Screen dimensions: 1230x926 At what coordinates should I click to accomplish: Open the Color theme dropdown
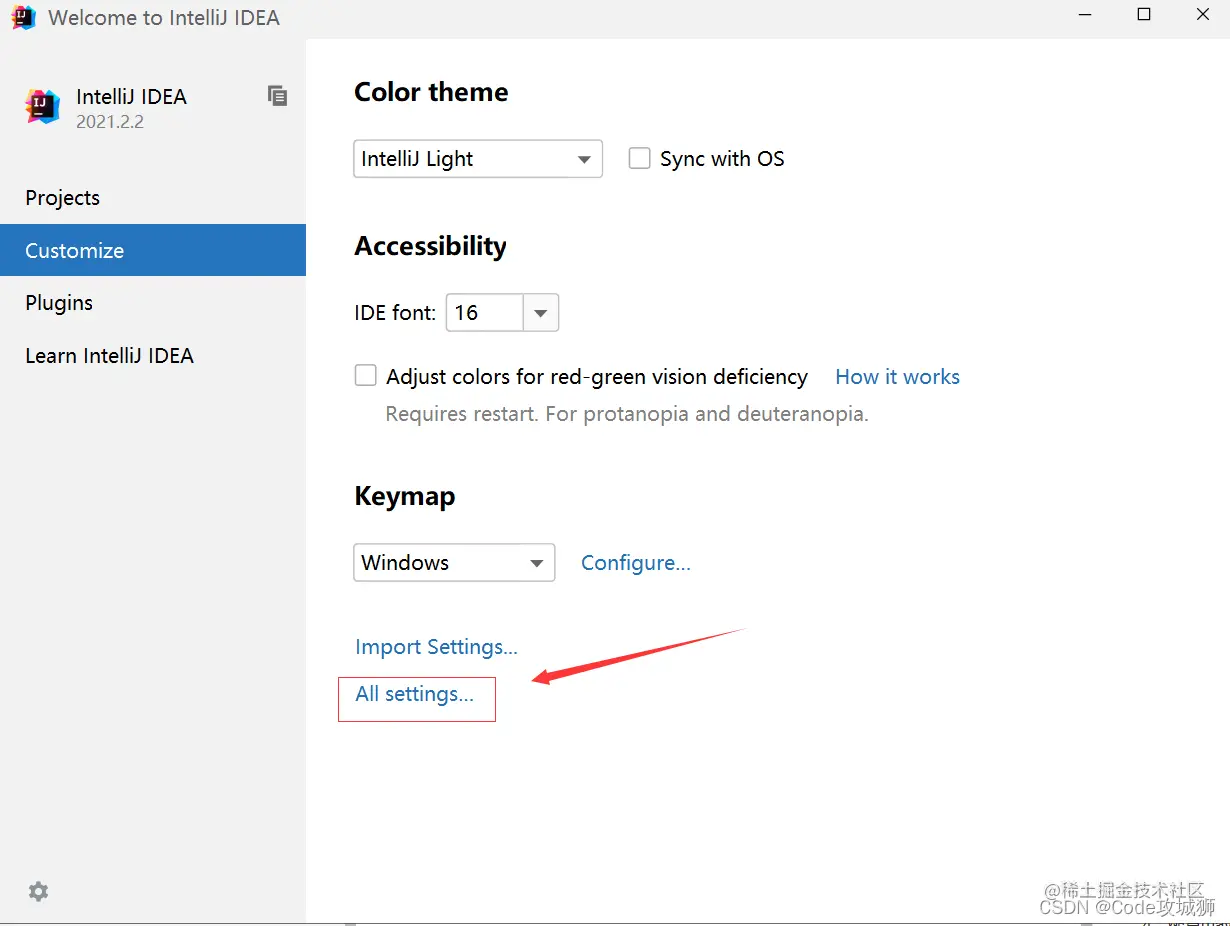[478, 159]
